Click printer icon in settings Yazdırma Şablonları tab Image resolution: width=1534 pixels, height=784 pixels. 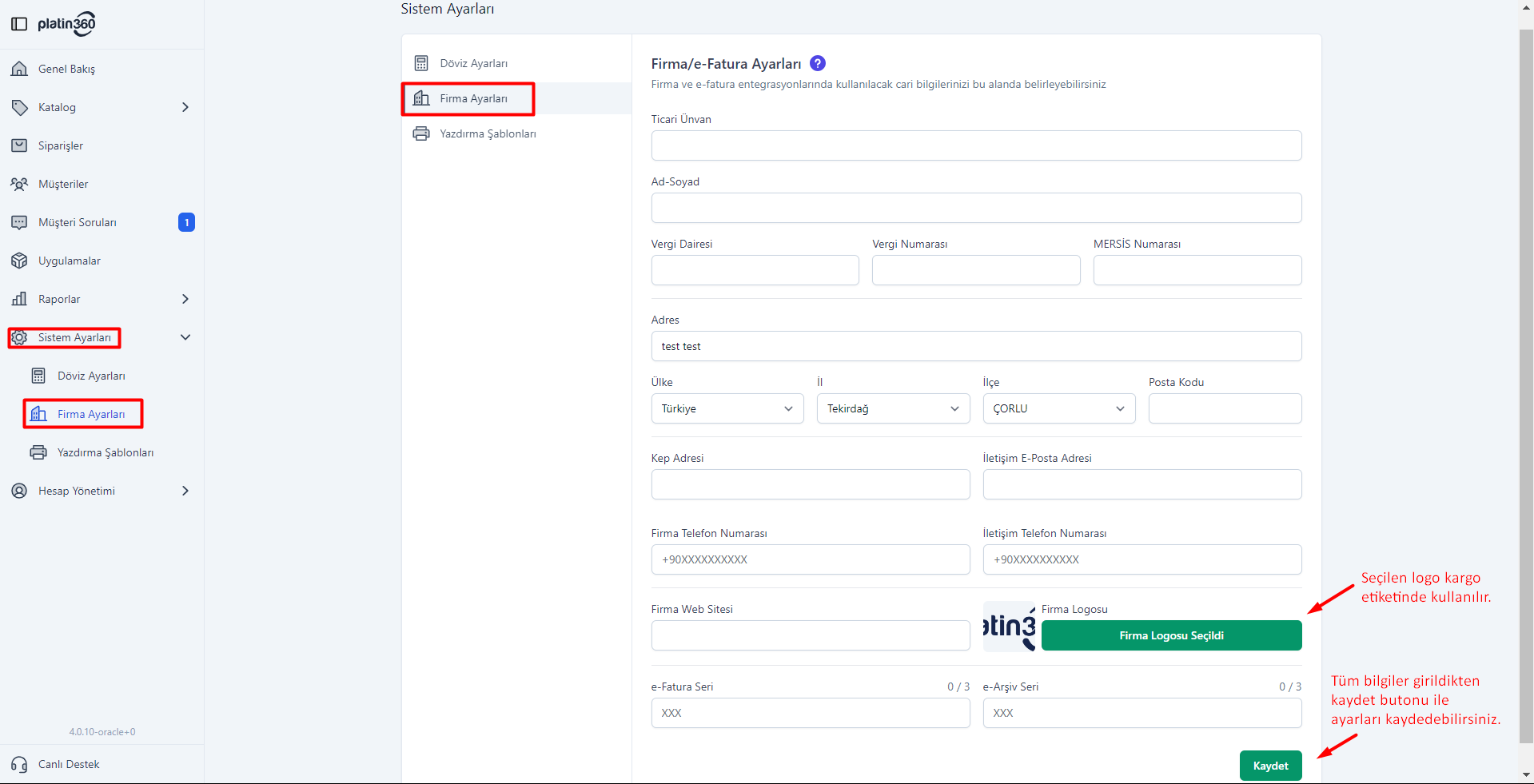tap(421, 133)
